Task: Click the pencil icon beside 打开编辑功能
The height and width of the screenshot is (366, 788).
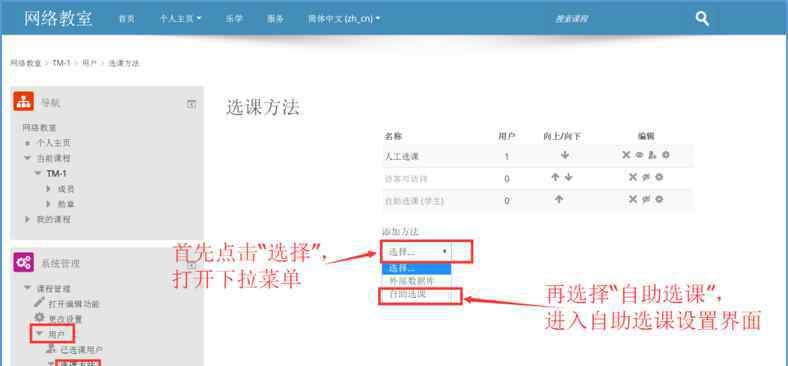Action: pos(39,303)
